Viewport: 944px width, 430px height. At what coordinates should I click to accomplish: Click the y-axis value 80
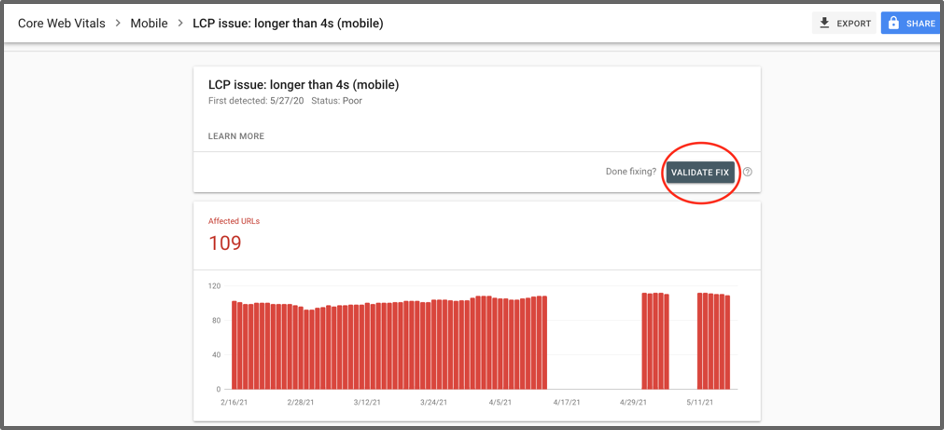[218, 320]
